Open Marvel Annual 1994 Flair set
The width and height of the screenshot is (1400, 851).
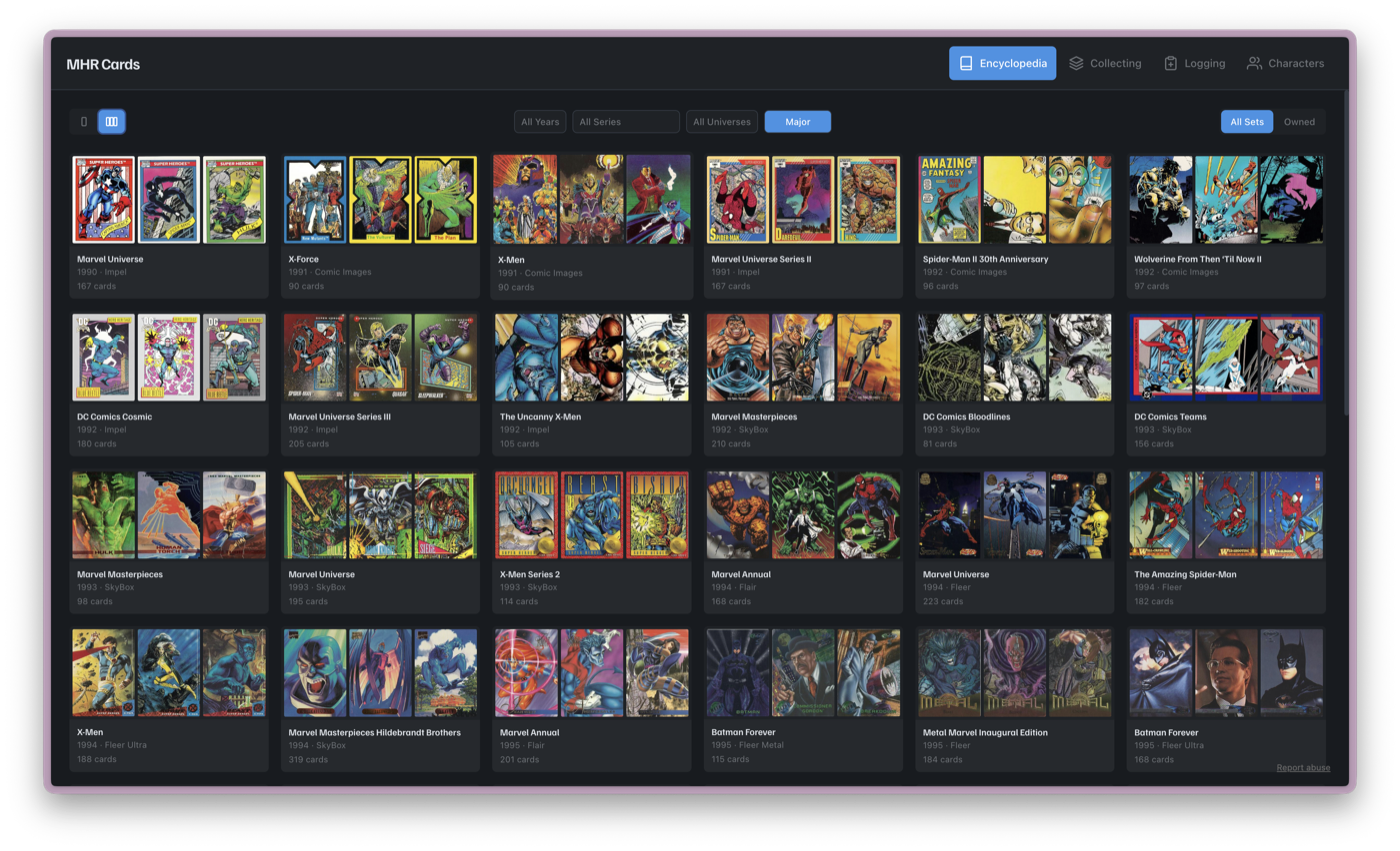(x=803, y=541)
